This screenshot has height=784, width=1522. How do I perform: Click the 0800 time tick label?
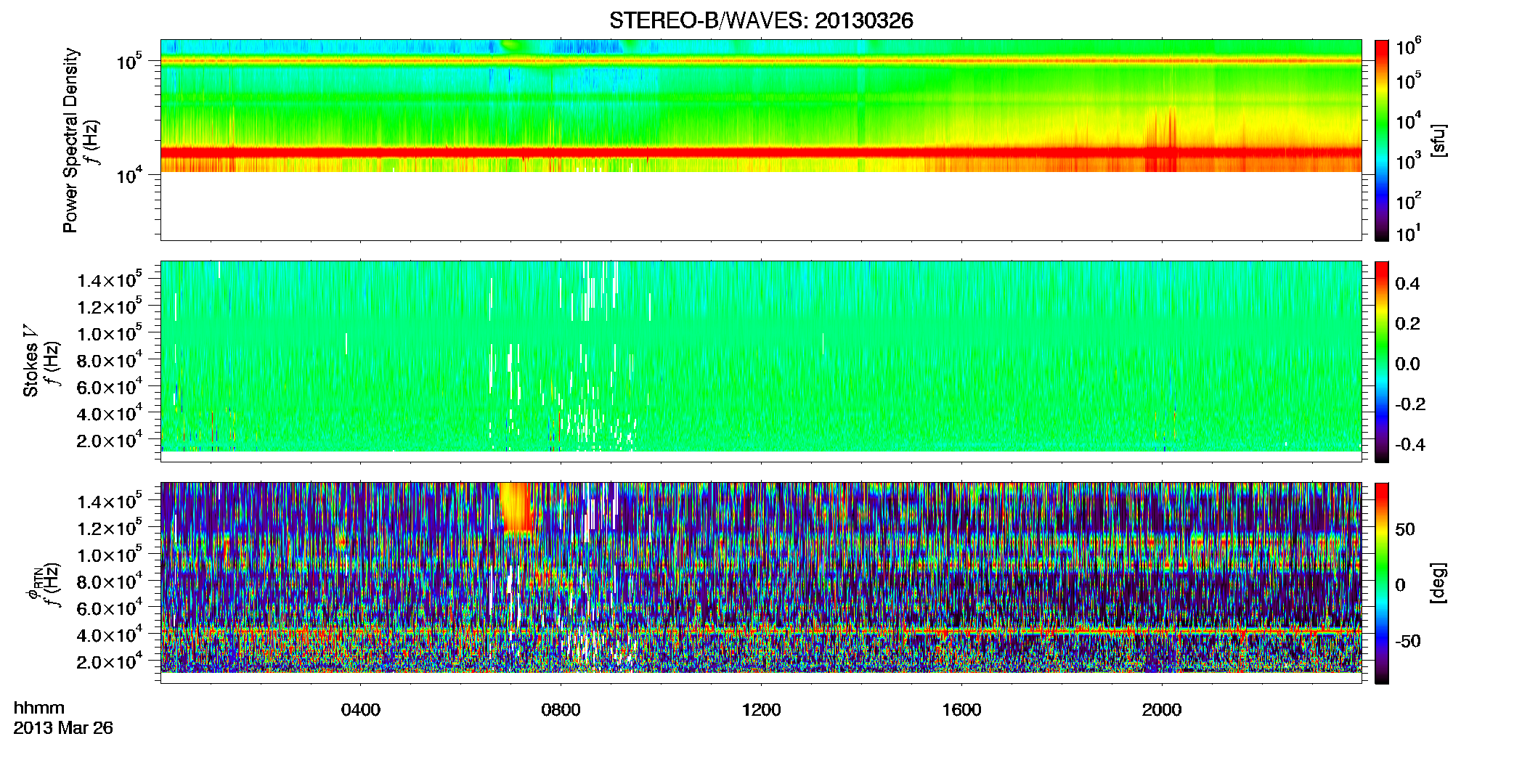[561, 709]
